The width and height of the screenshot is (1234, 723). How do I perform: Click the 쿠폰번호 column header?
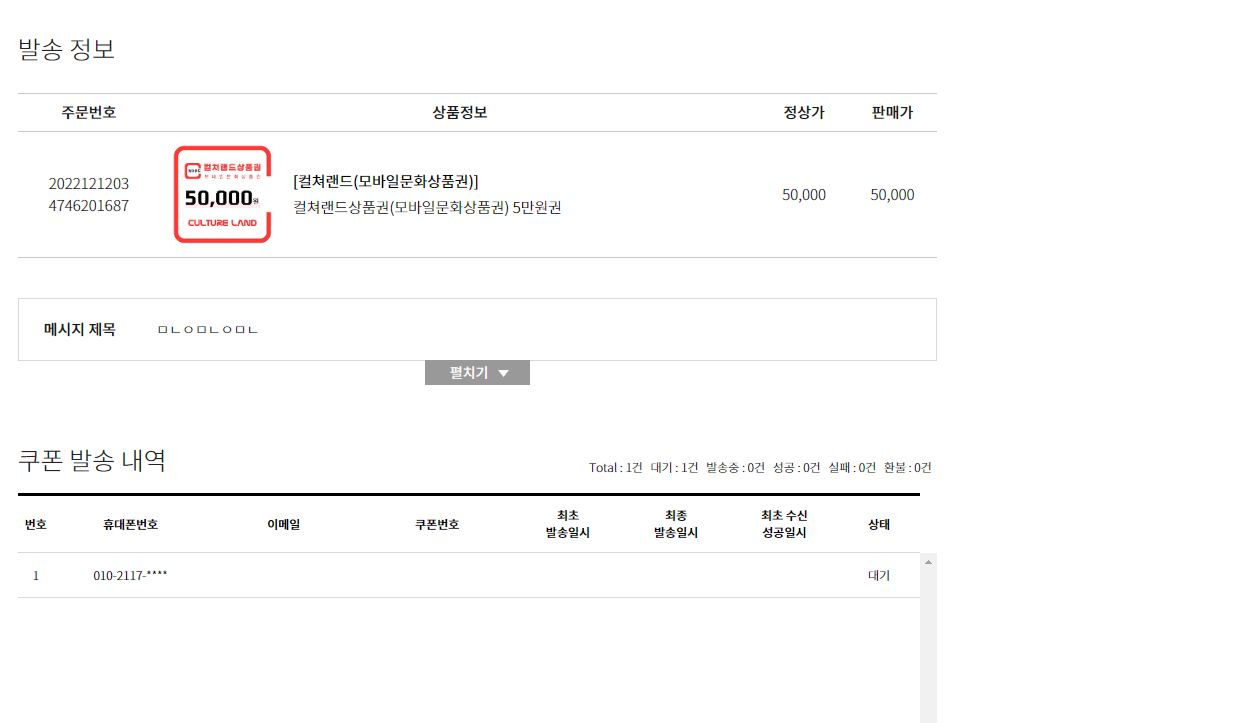pos(437,524)
